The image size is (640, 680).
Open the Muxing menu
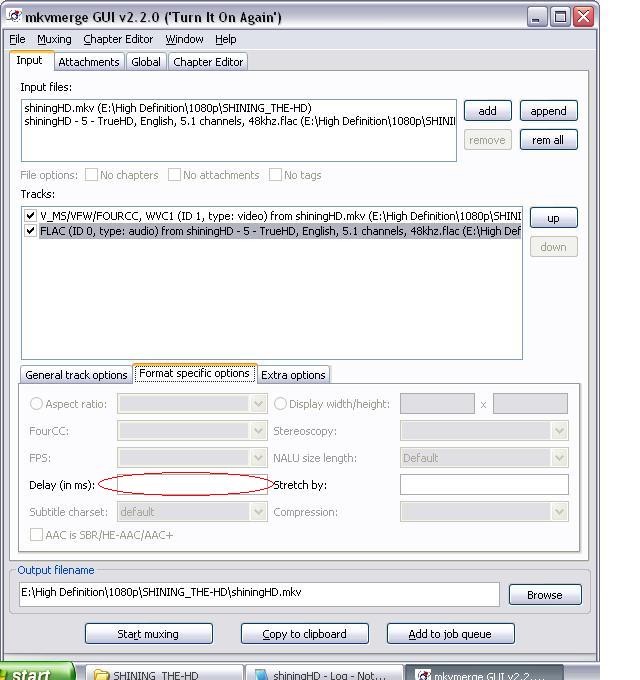54,39
